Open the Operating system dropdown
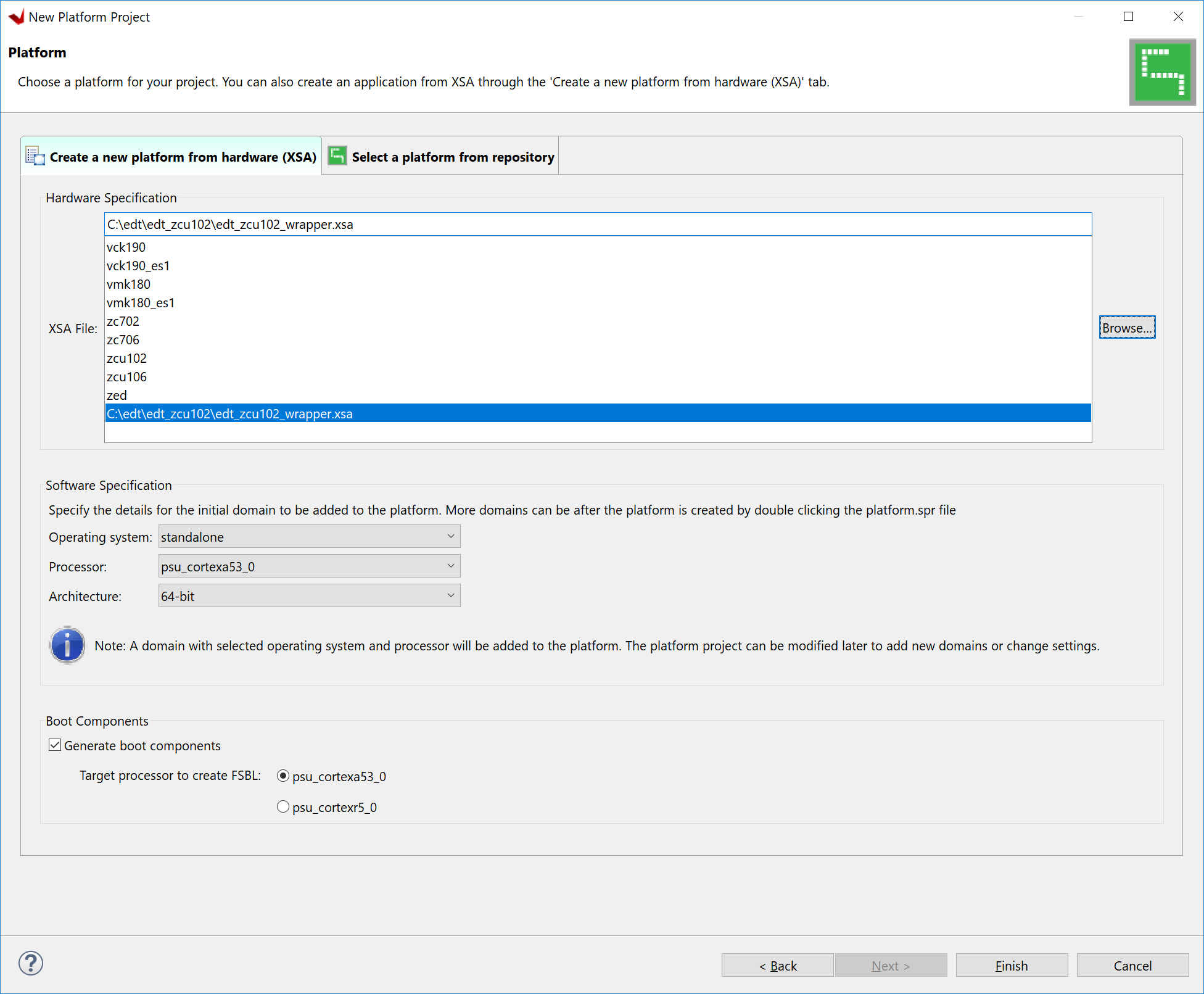This screenshot has width=1204, height=994. pyautogui.click(x=309, y=536)
